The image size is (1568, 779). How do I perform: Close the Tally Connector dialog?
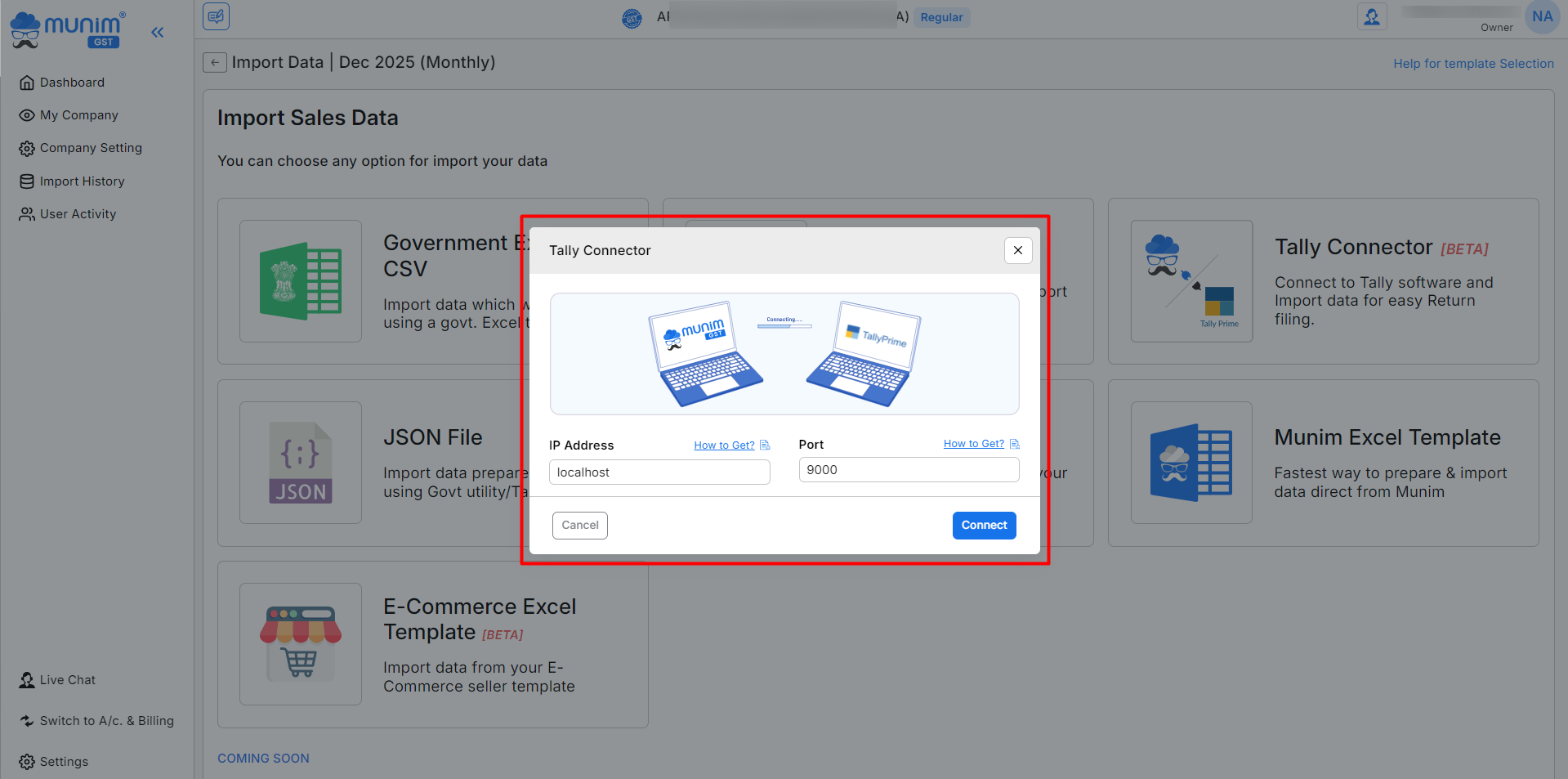pos(1017,250)
